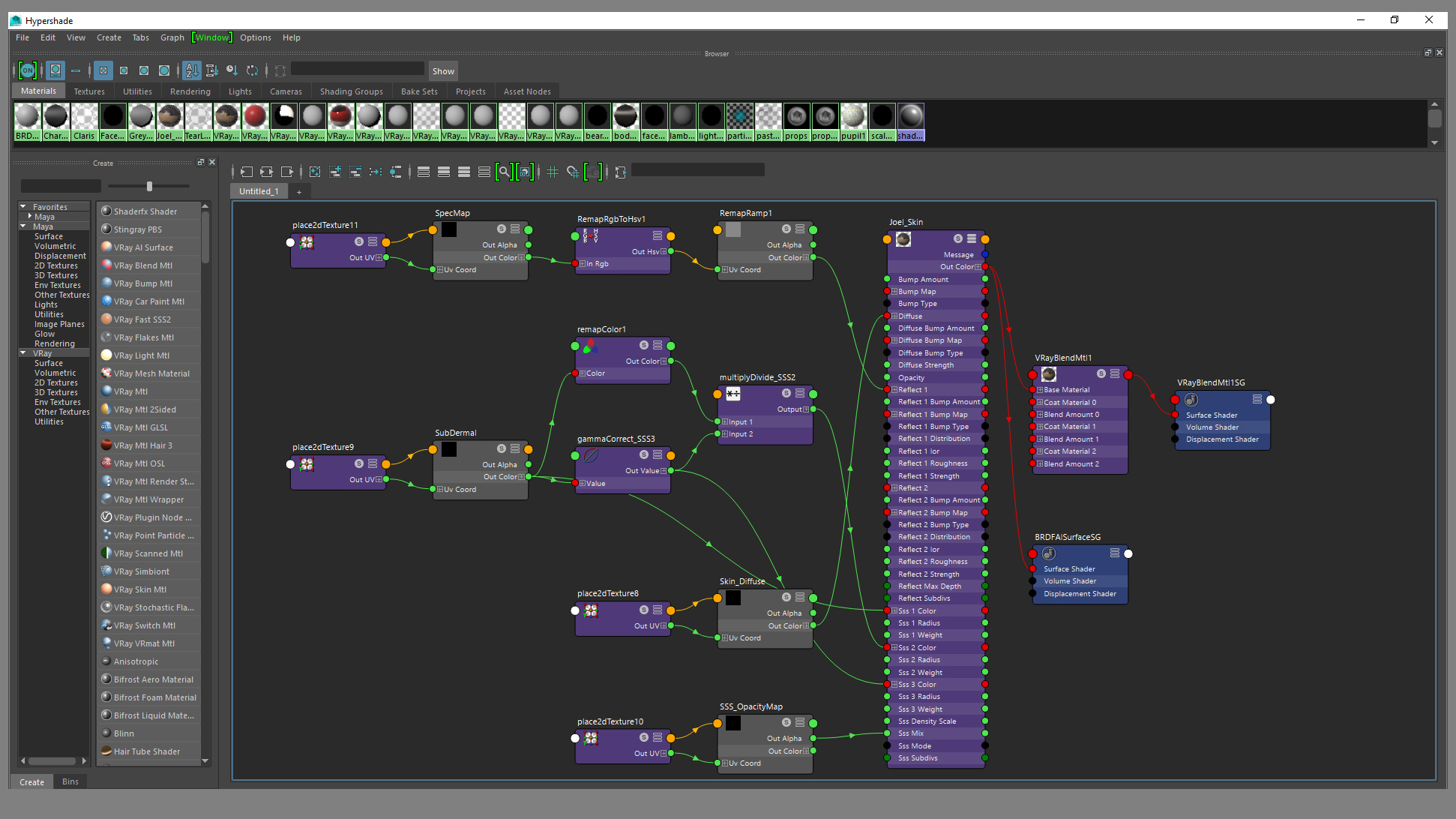Expand Diffuse attribute on Joel_Skin
The image size is (1456, 819).
pos(894,316)
